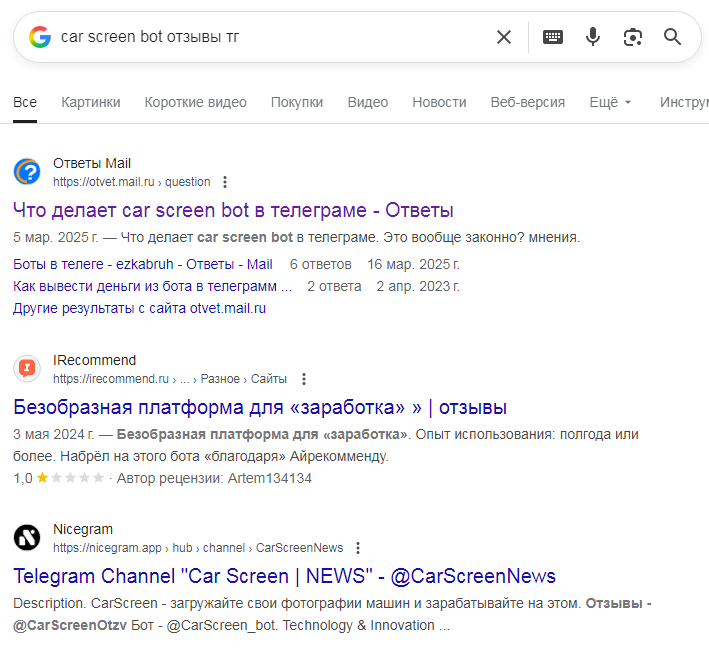Image resolution: width=709 pixels, height=649 pixels.
Task: Open result Безобразная платформа для «заработка»
Action: (x=260, y=407)
